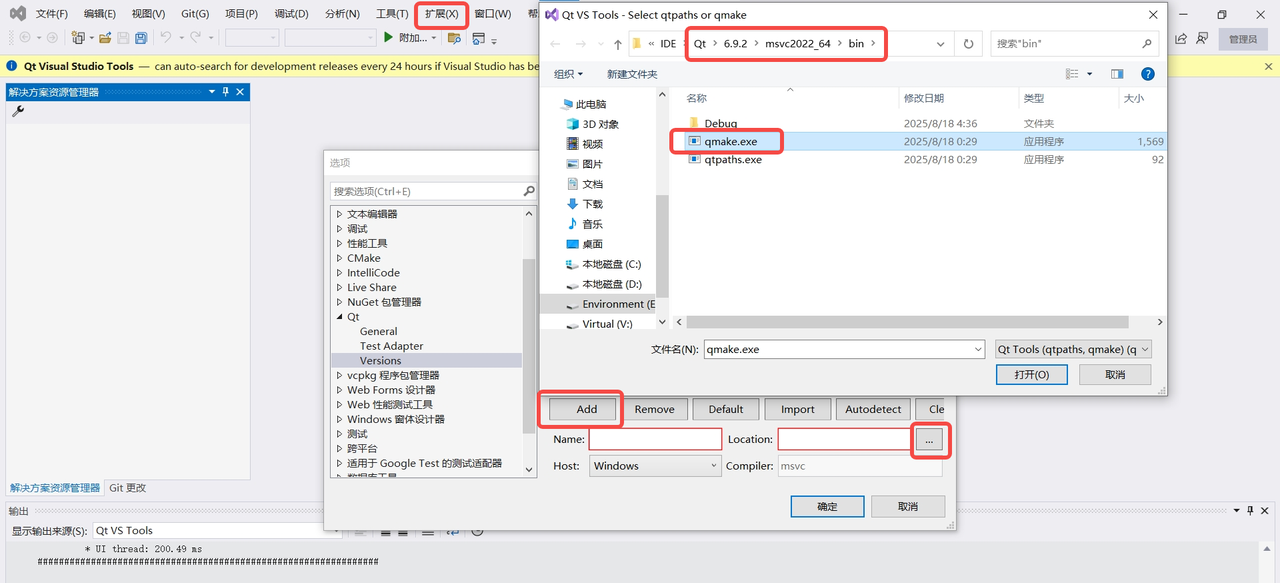
Task: Click the open file folder toolbar icon
Action: (105, 38)
